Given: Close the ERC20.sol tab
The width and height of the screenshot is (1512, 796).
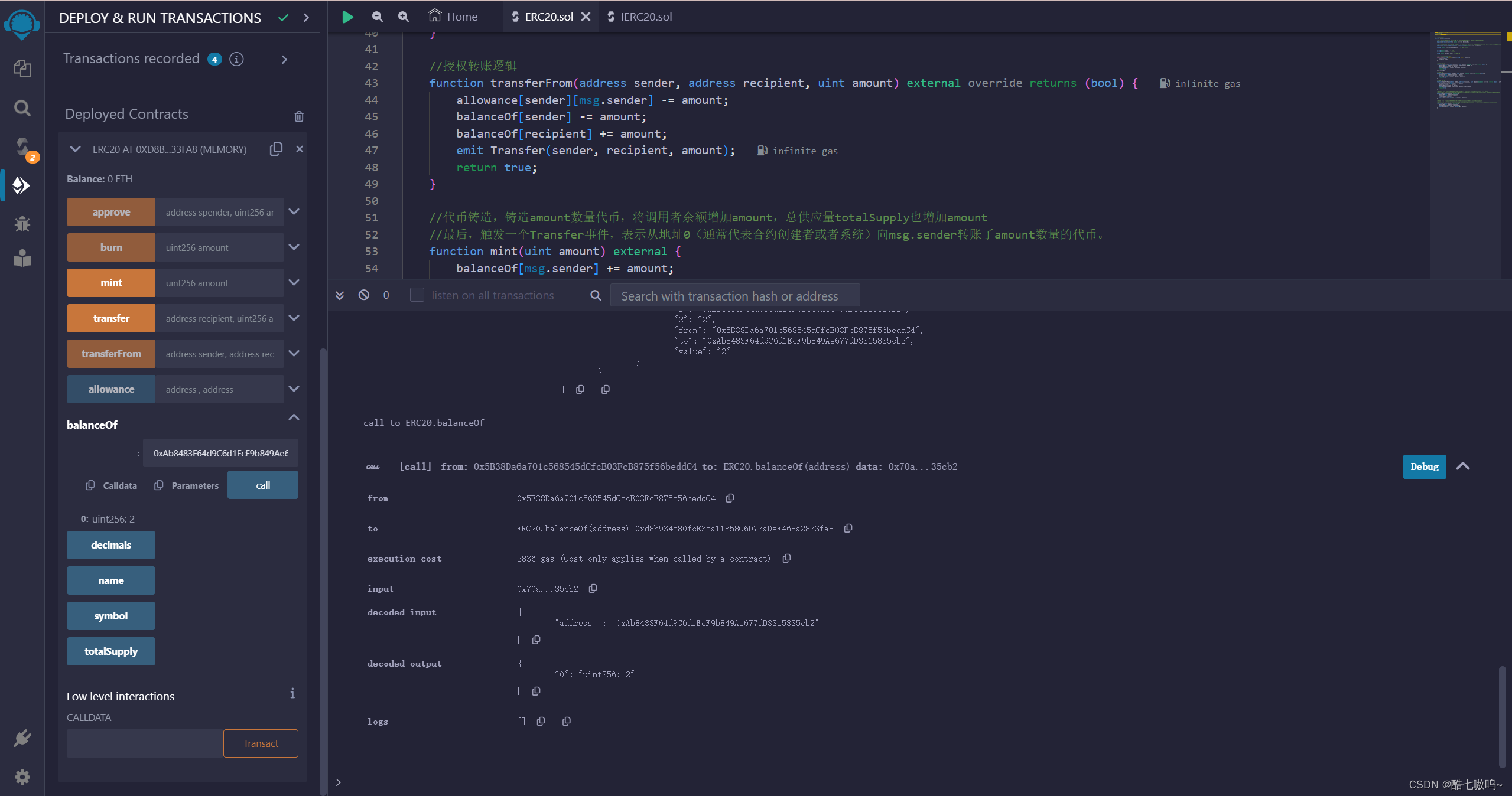Looking at the screenshot, I should (x=586, y=17).
